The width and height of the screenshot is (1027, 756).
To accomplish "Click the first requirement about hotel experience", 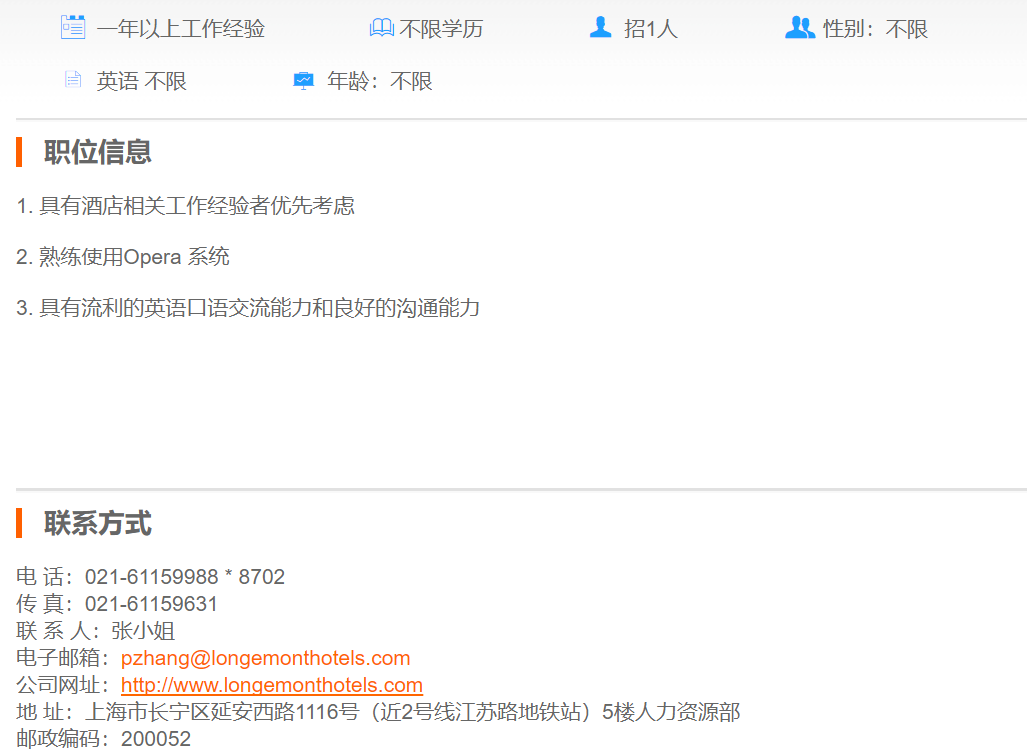I will click(x=186, y=206).
